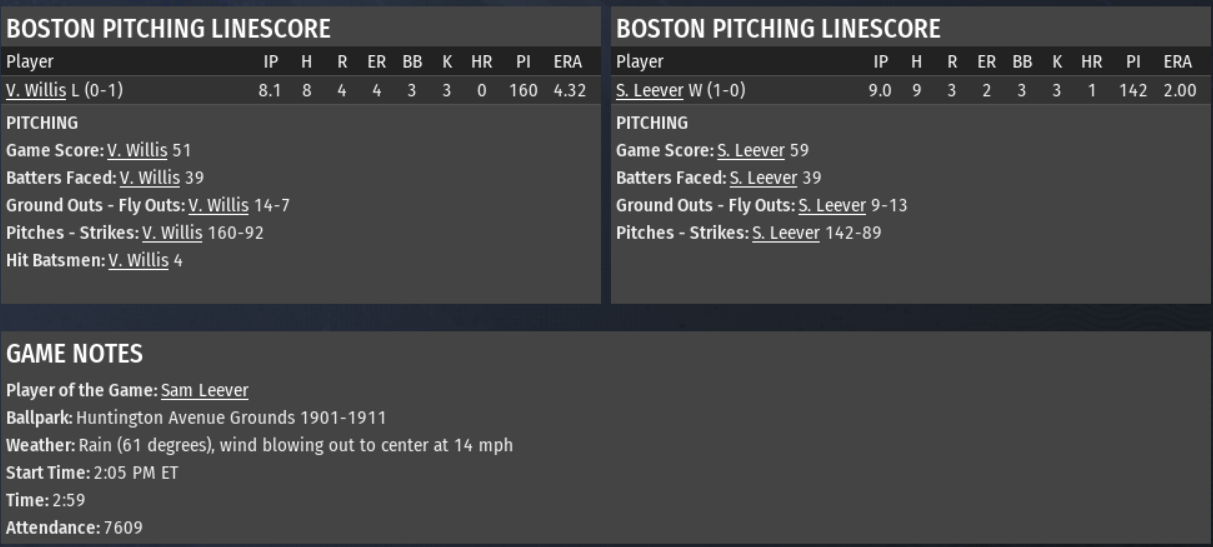Image resolution: width=1213 pixels, height=547 pixels.
Task: Click IP column header in Leever table
Action: (x=881, y=62)
